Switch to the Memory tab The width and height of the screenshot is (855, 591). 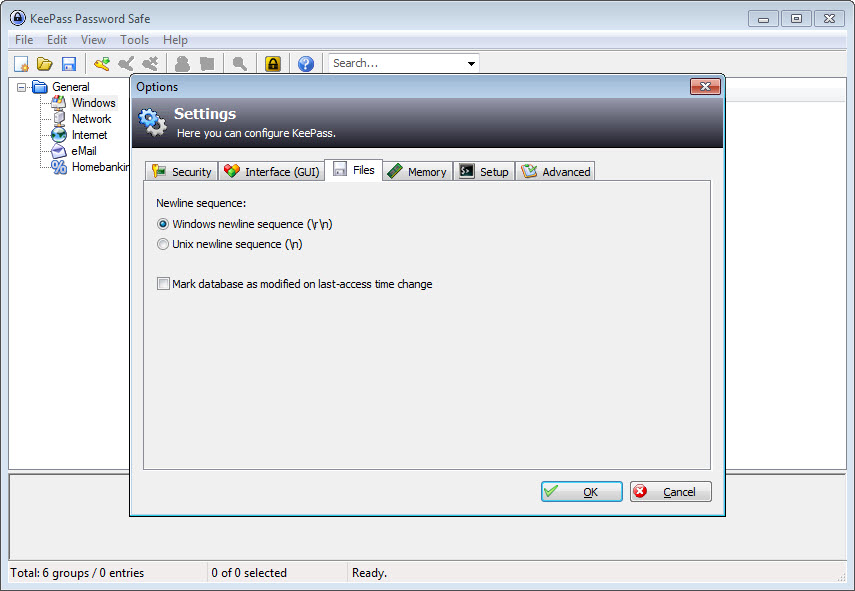point(417,171)
